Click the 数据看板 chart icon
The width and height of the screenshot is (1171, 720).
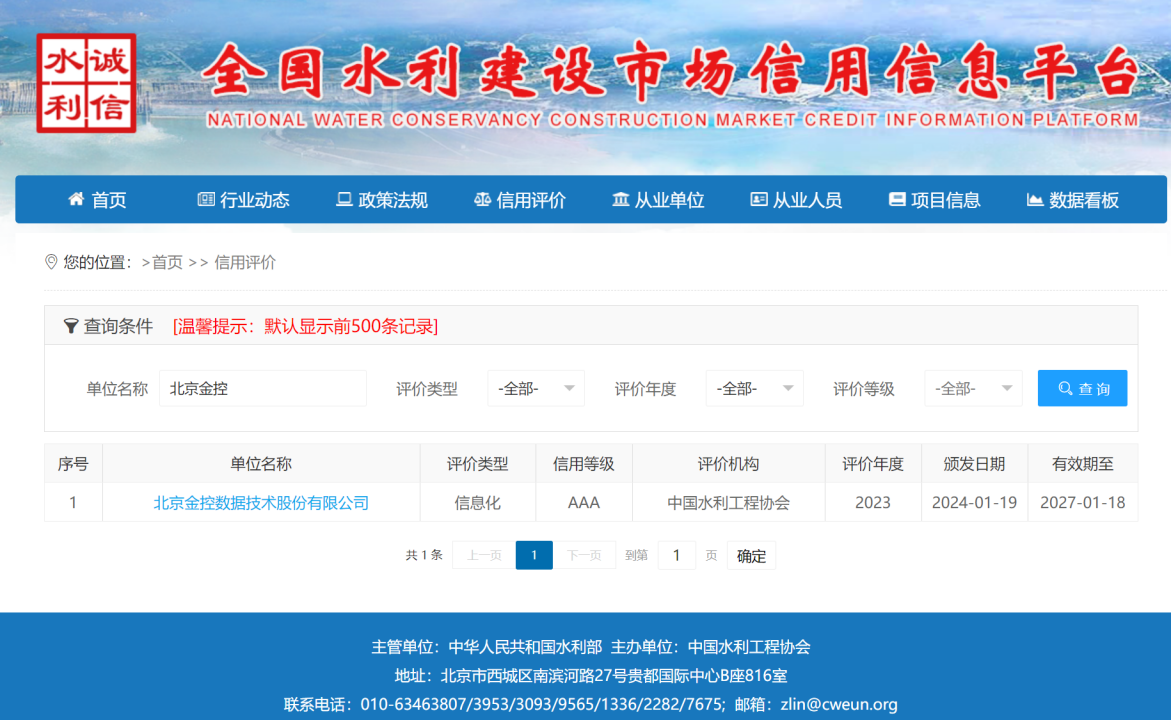pos(1035,199)
